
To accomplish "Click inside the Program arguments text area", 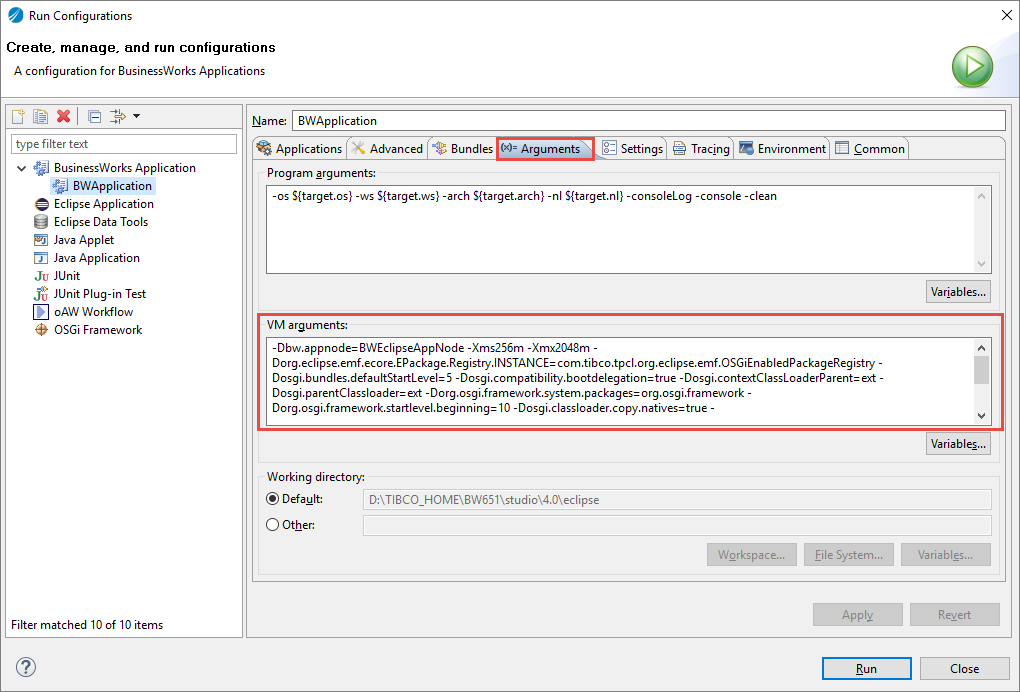I will click(x=621, y=230).
